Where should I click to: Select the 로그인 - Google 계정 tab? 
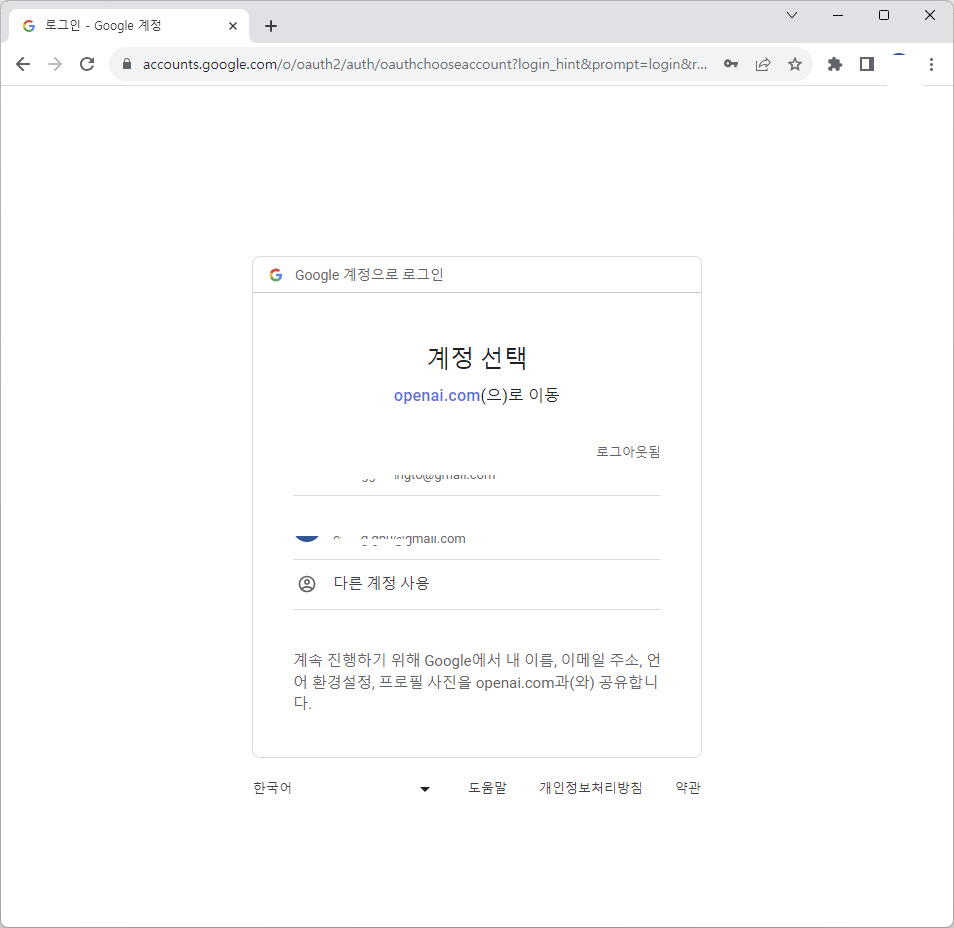129,26
